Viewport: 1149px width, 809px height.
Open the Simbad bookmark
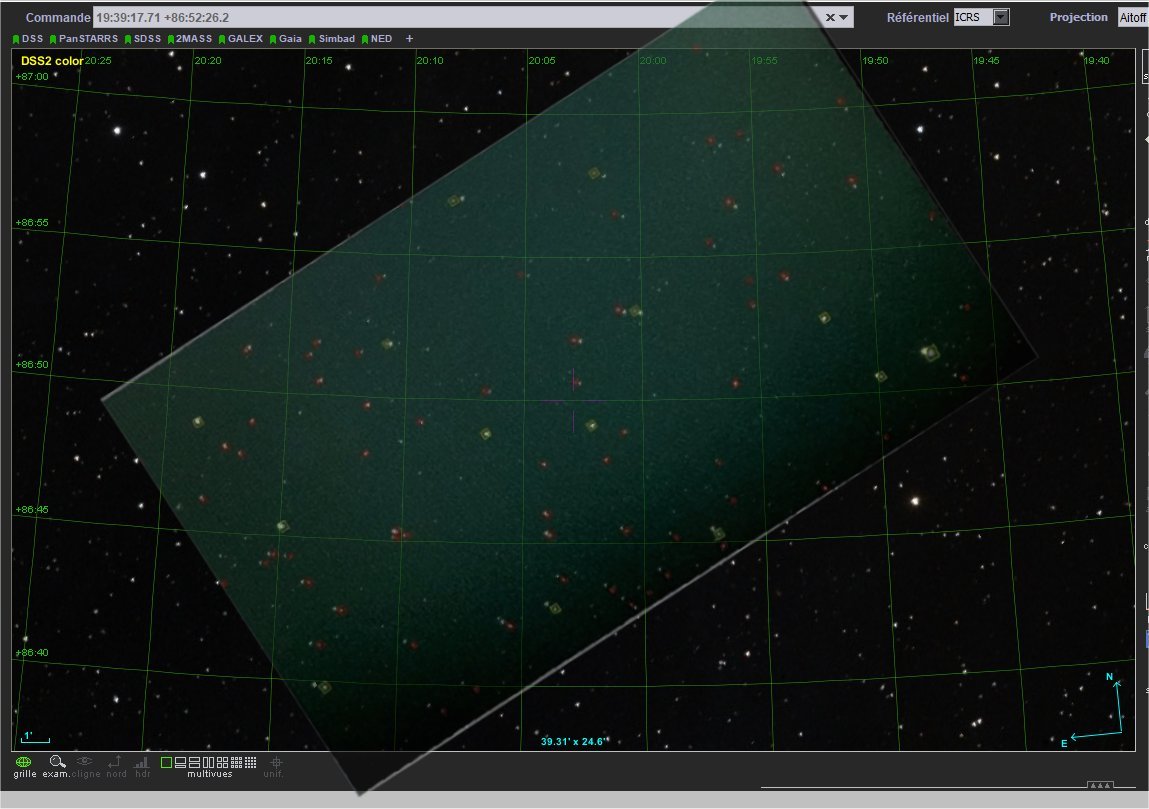click(x=332, y=39)
